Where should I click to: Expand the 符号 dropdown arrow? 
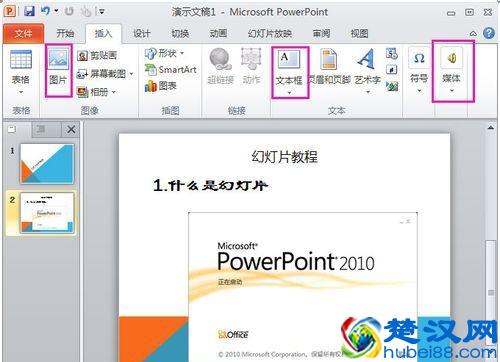419,90
